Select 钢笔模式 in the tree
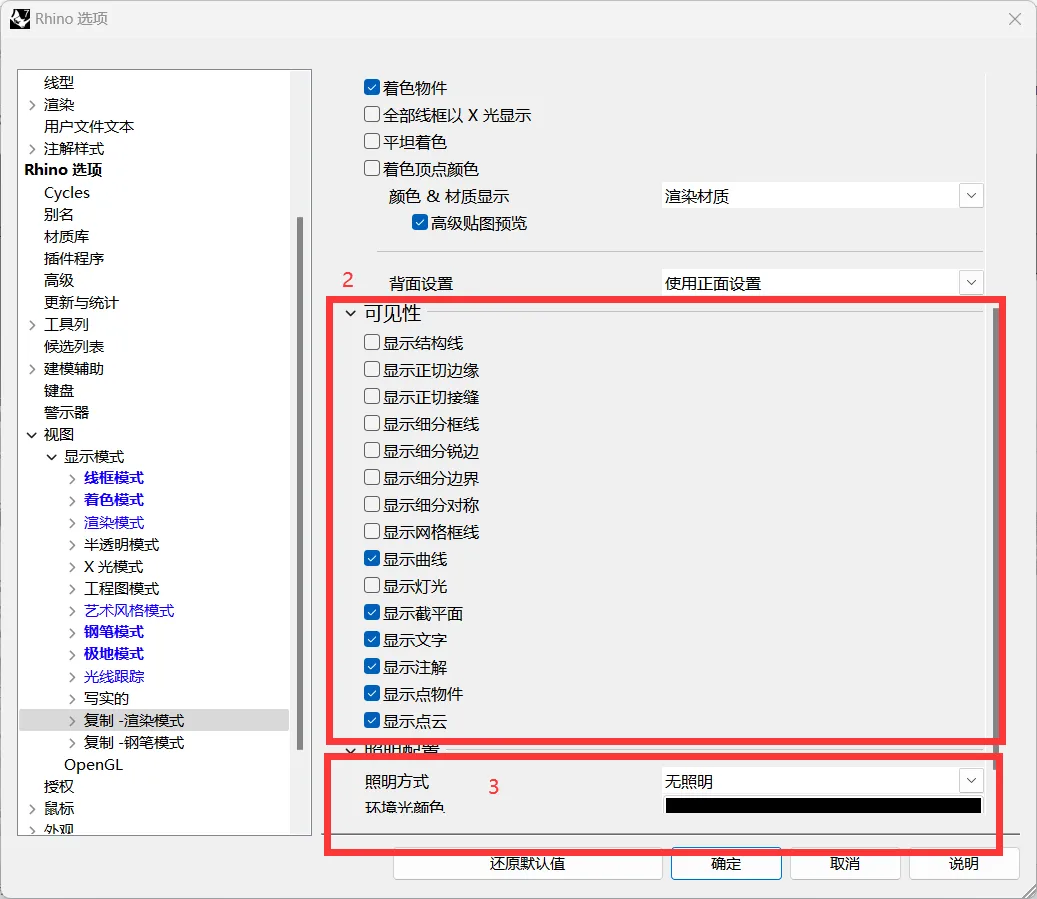The width and height of the screenshot is (1037, 899). click(114, 632)
